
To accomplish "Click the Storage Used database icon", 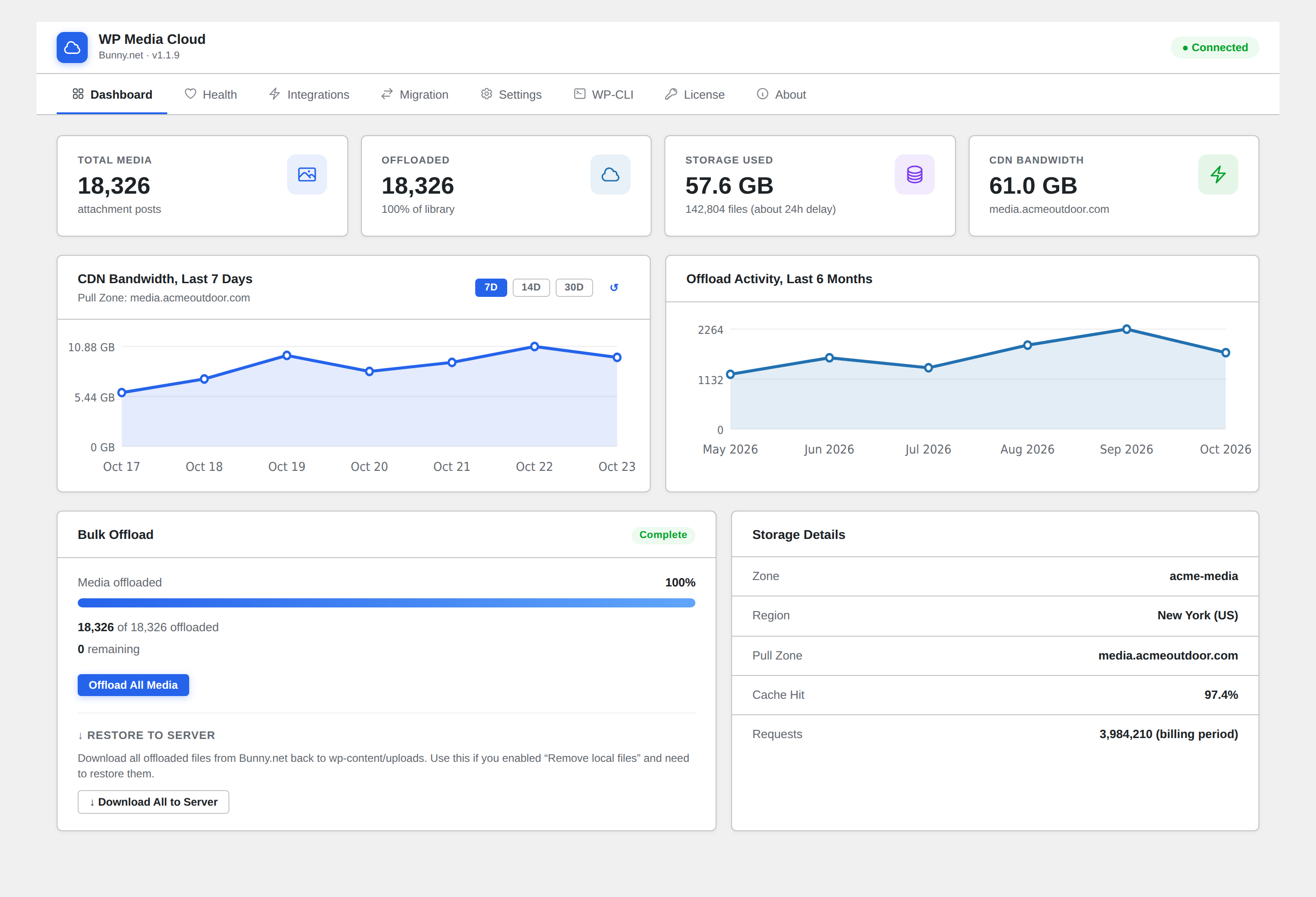I will tap(914, 174).
